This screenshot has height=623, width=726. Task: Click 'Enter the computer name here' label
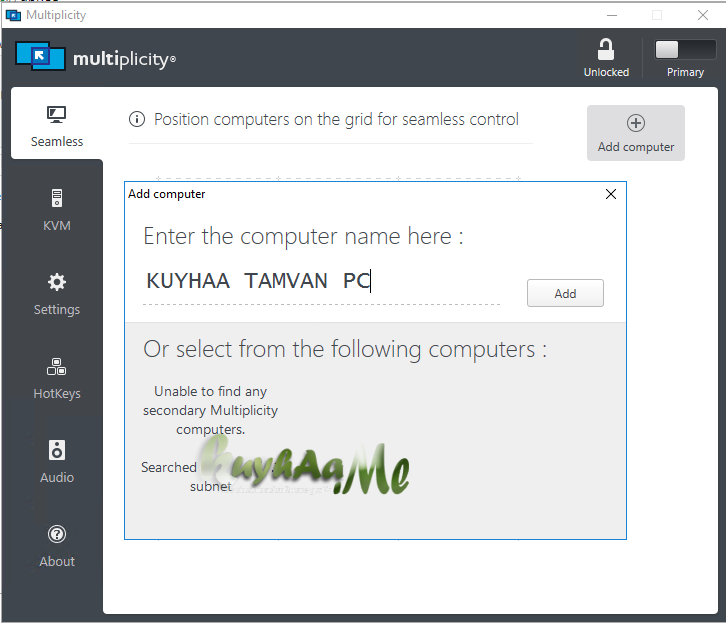click(x=303, y=237)
